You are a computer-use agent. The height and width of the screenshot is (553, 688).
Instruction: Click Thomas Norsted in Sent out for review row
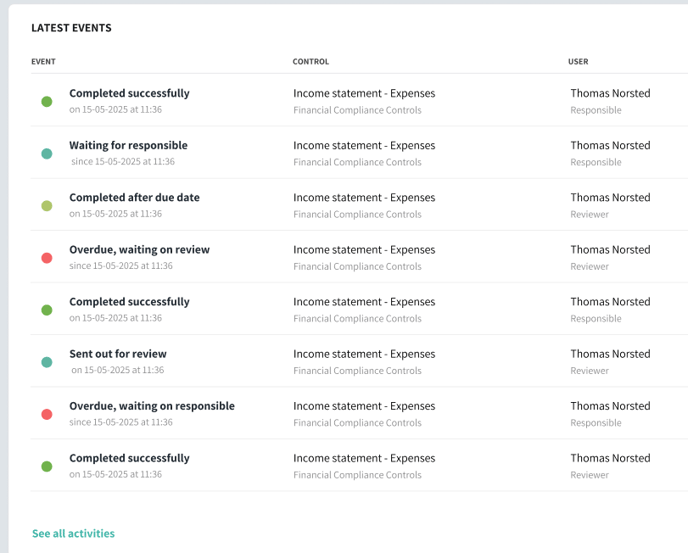click(610, 354)
